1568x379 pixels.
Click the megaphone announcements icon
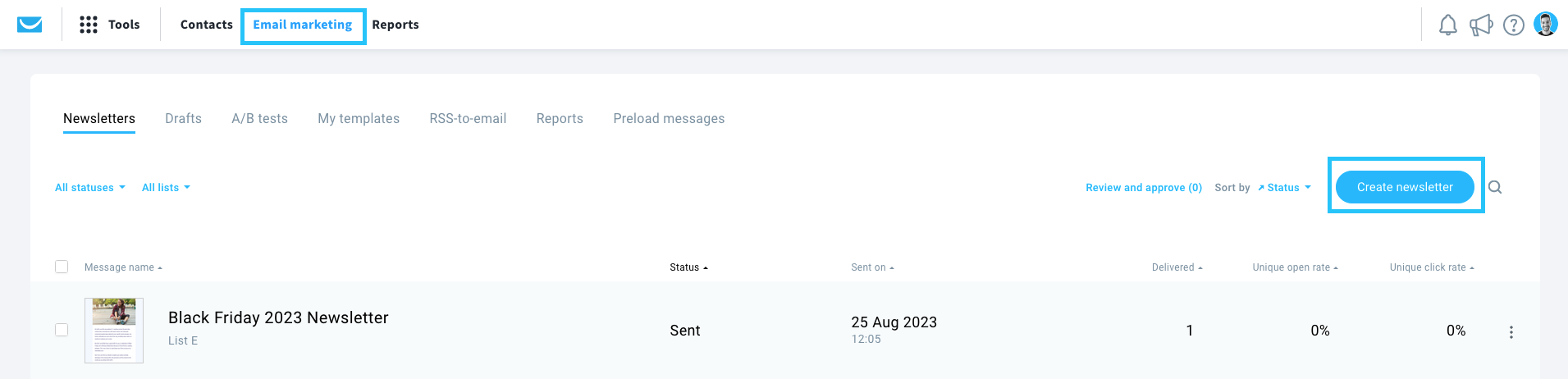1481,25
